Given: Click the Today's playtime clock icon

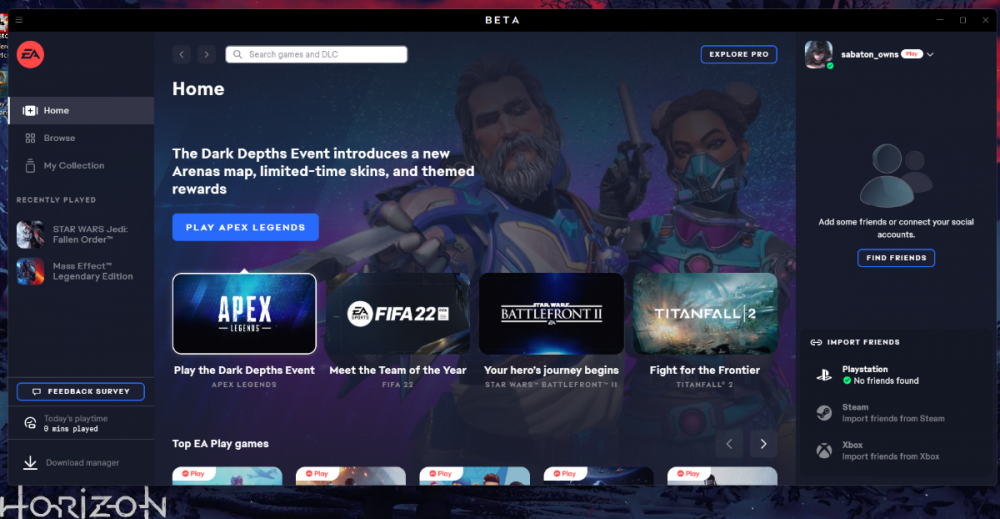Looking at the screenshot, I should click(x=30, y=423).
